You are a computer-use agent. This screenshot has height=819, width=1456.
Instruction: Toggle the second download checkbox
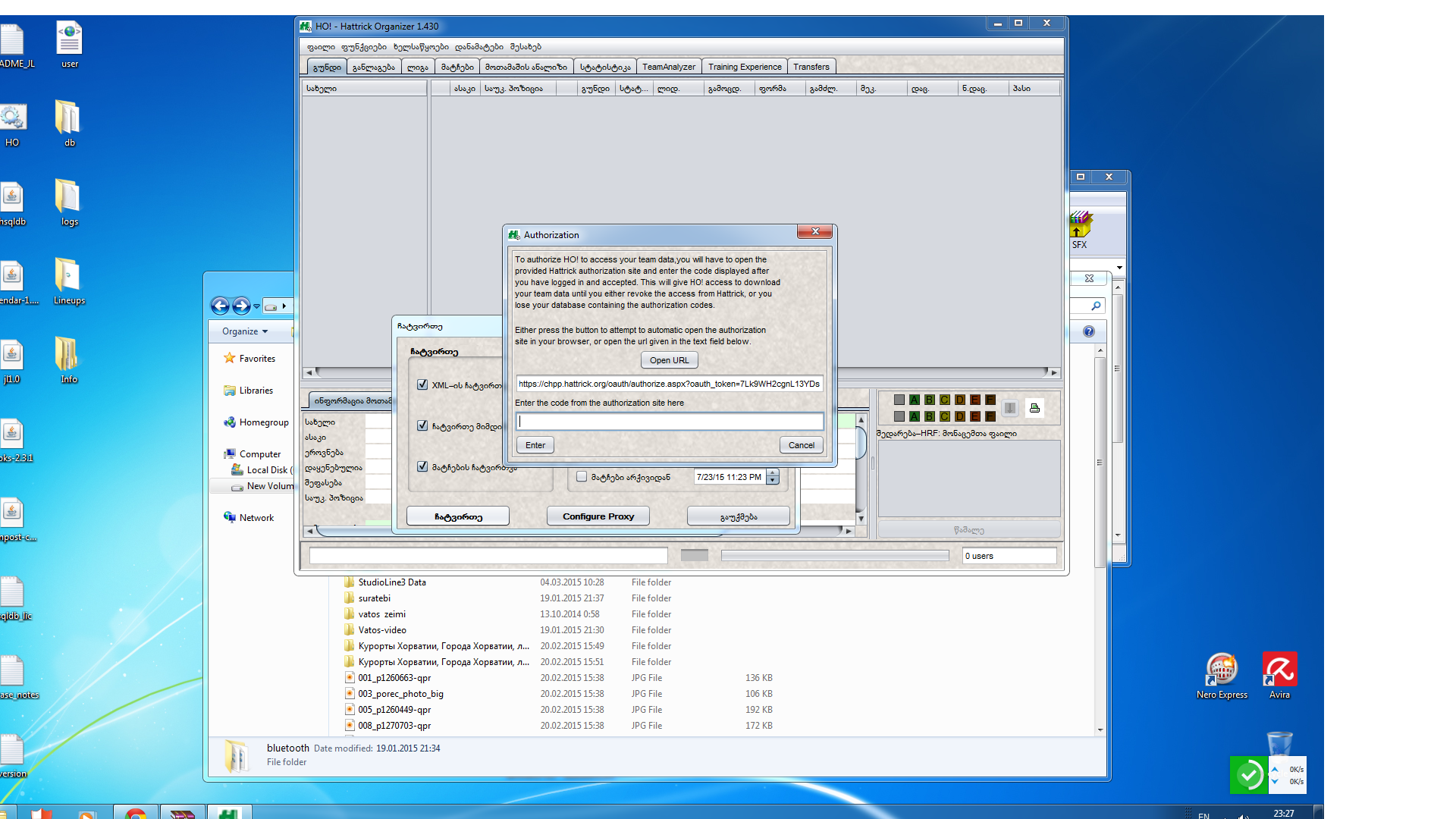coord(422,425)
